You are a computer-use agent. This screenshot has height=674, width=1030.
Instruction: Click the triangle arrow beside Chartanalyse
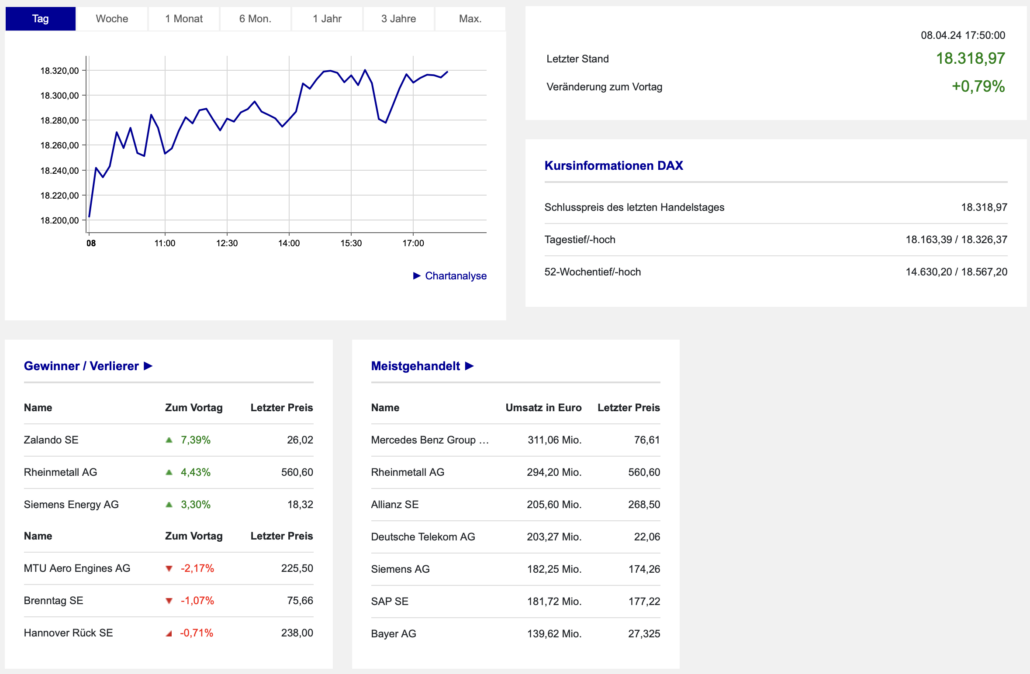coord(416,276)
